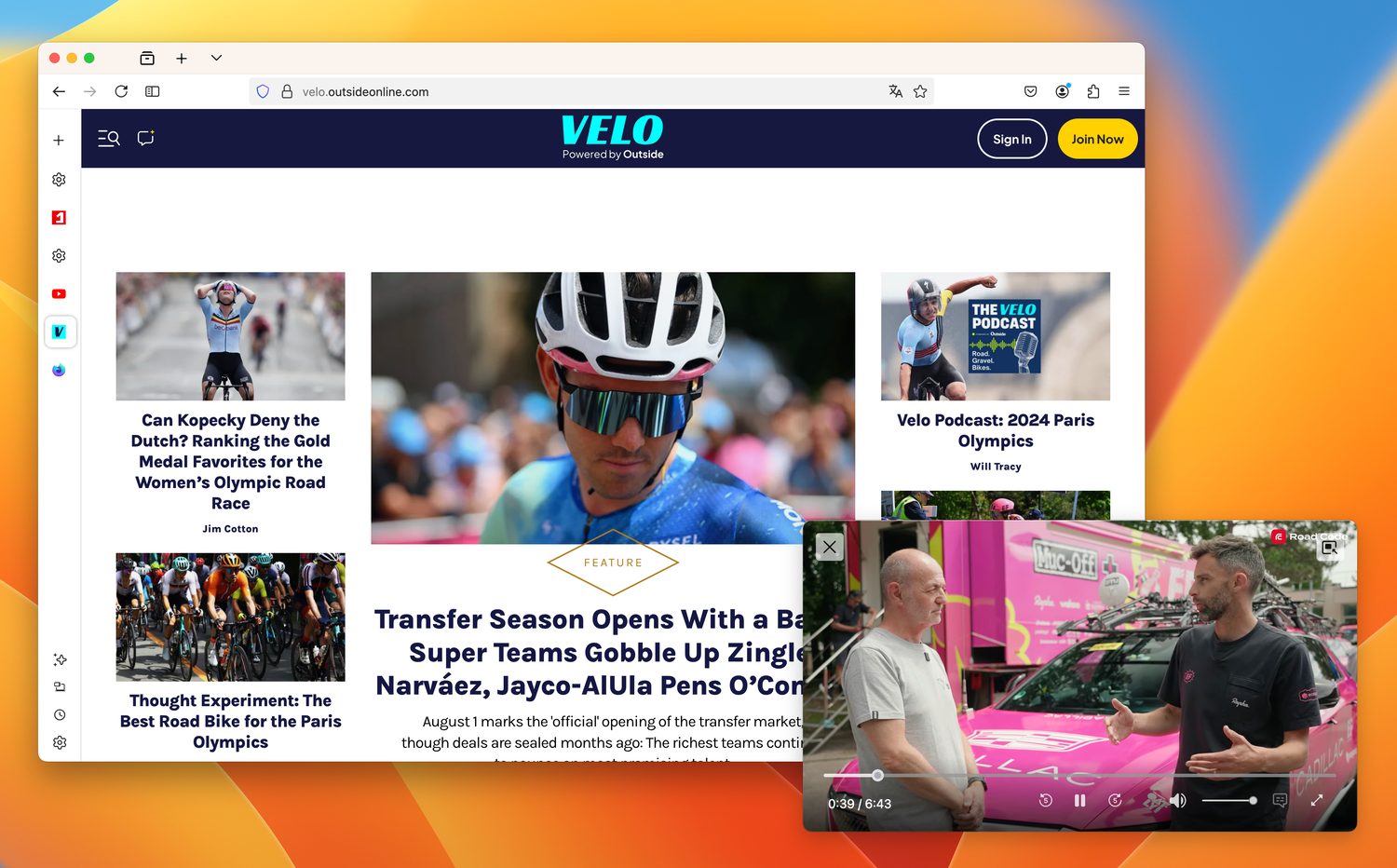Open the History clock panel in the sidebar

click(60, 715)
